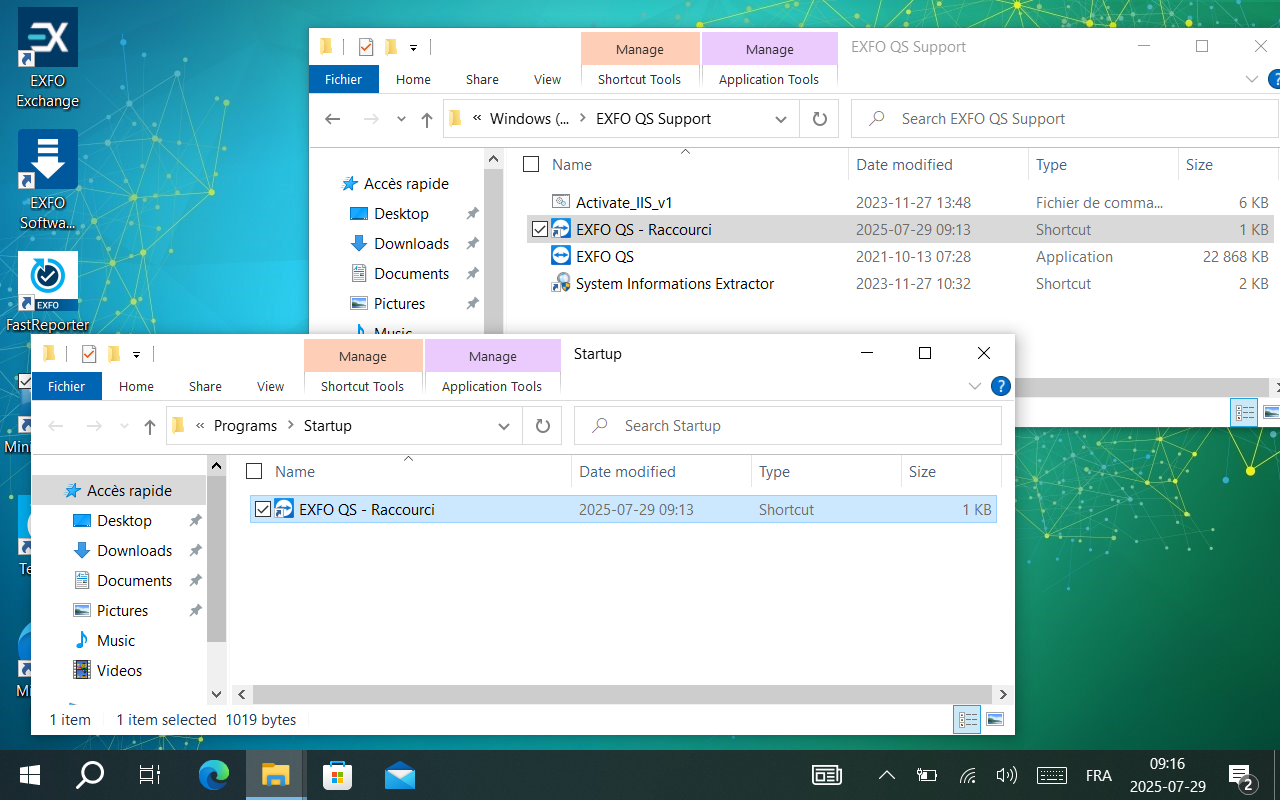Open touch keyboard from system tray
Viewport: 1280px width, 800px height.
[x=1051, y=775]
